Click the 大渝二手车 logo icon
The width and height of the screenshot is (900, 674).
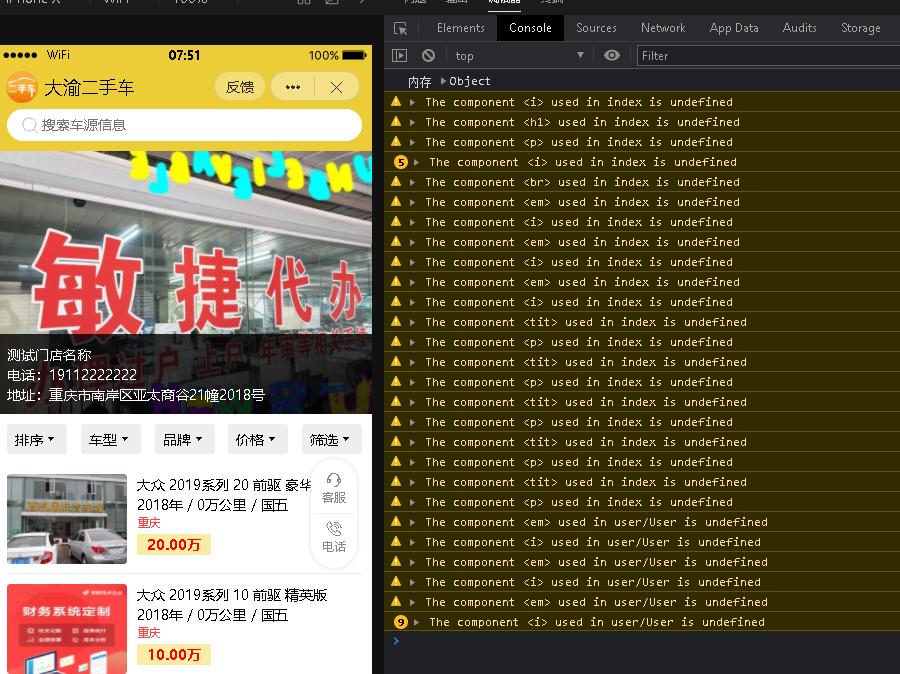pos(22,87)
